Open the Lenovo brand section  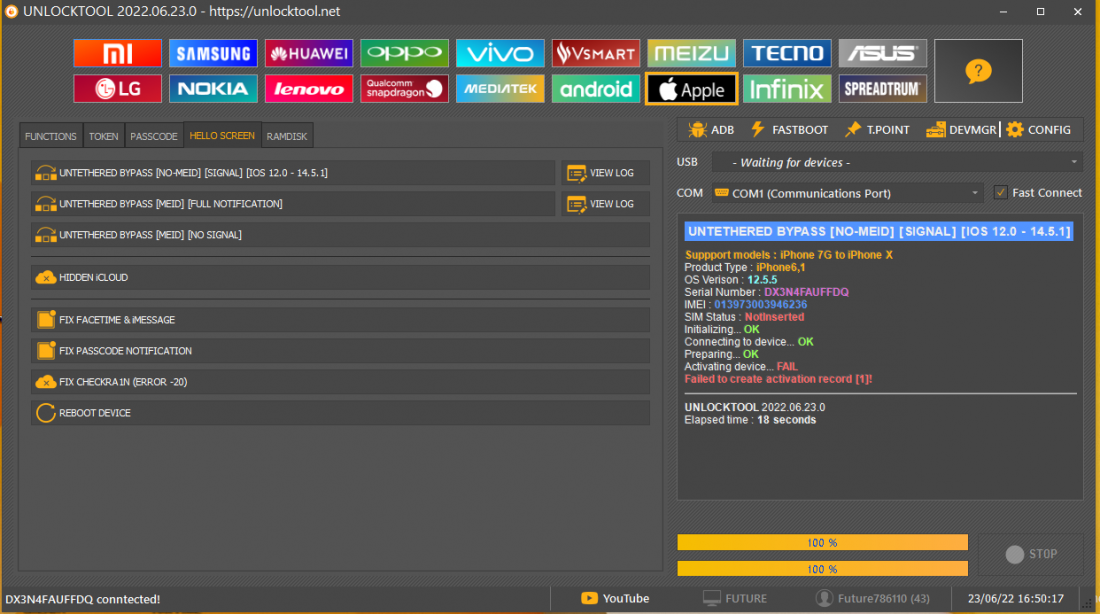point(309,89)
